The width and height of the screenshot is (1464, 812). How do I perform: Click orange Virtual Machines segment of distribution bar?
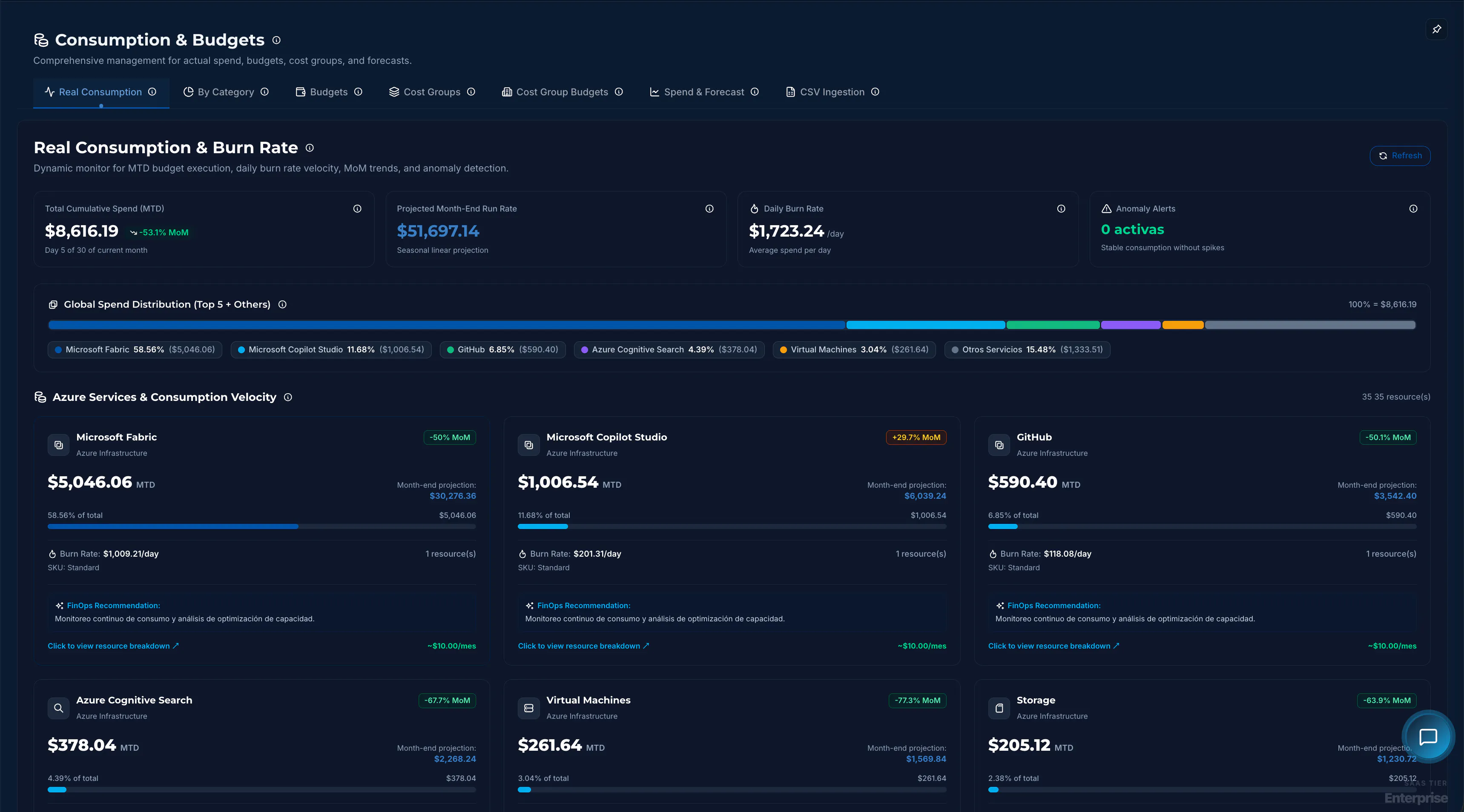[1183, 325]
